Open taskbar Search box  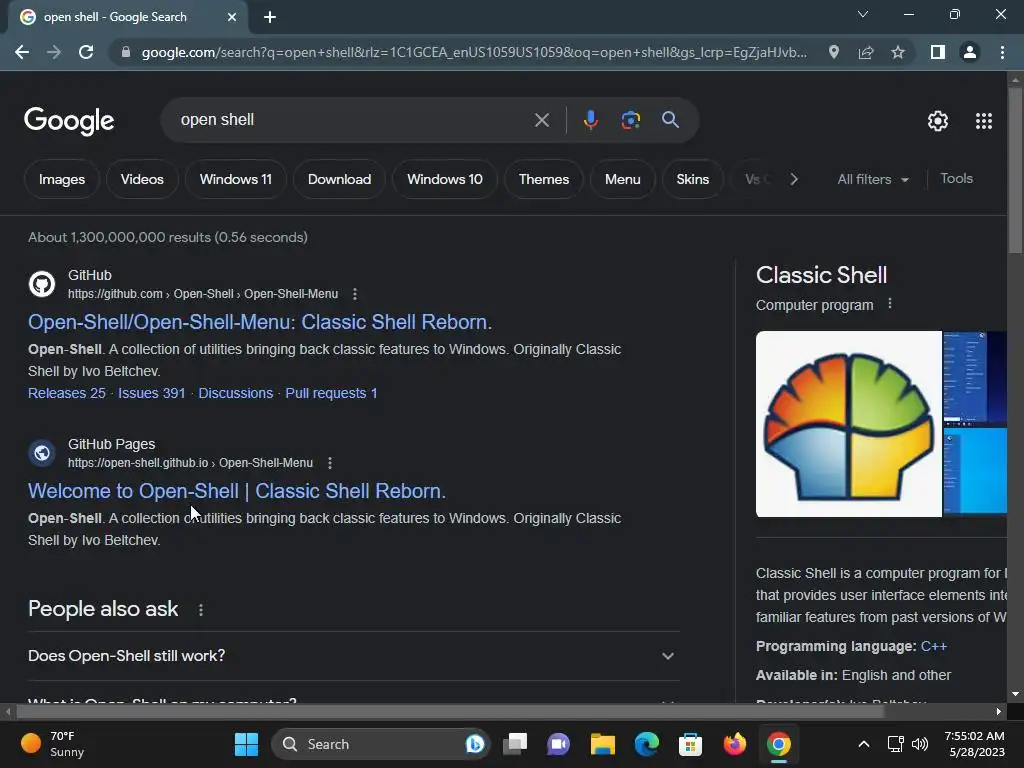(x=380, y=744)
